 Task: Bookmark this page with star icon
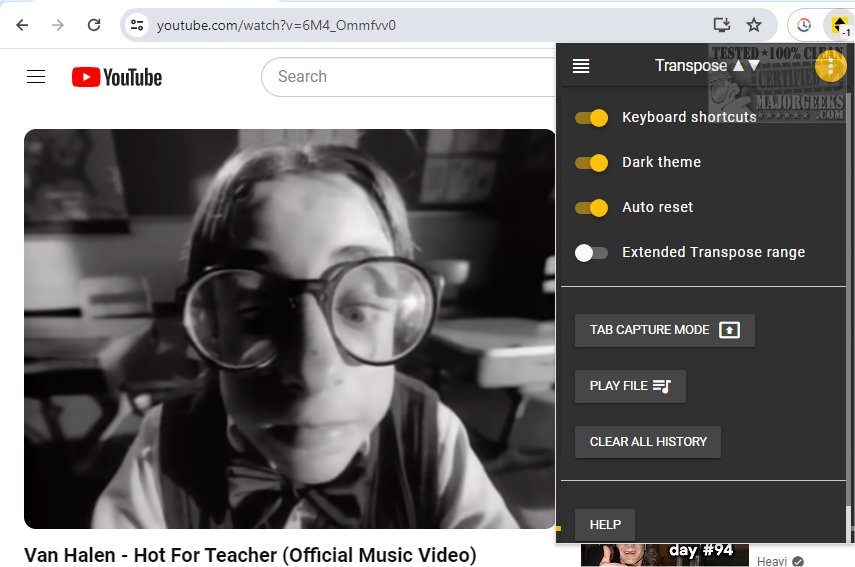(754, 25)
